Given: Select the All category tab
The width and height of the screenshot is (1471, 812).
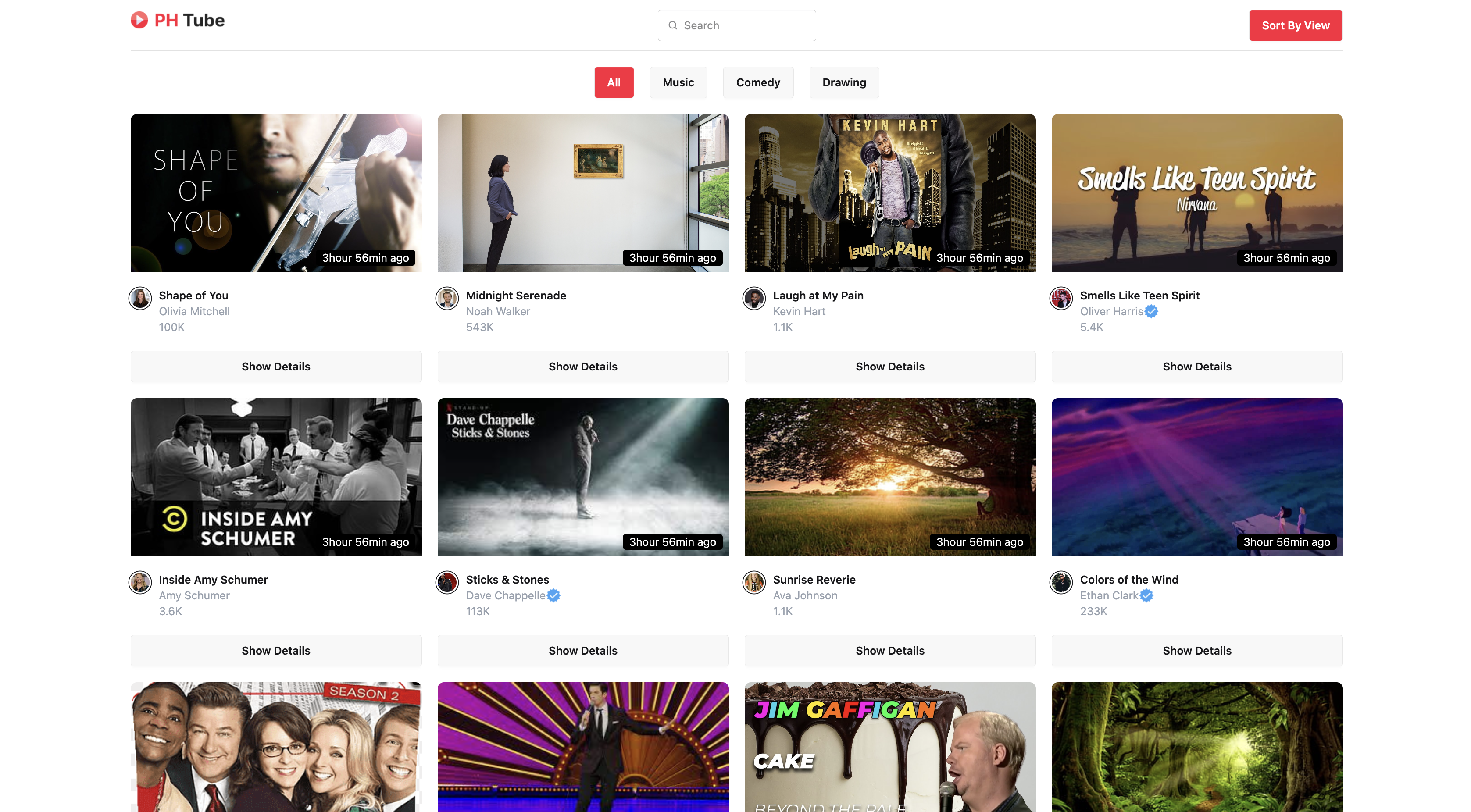Looking at the screenshot, I should (x=614, y=82).
